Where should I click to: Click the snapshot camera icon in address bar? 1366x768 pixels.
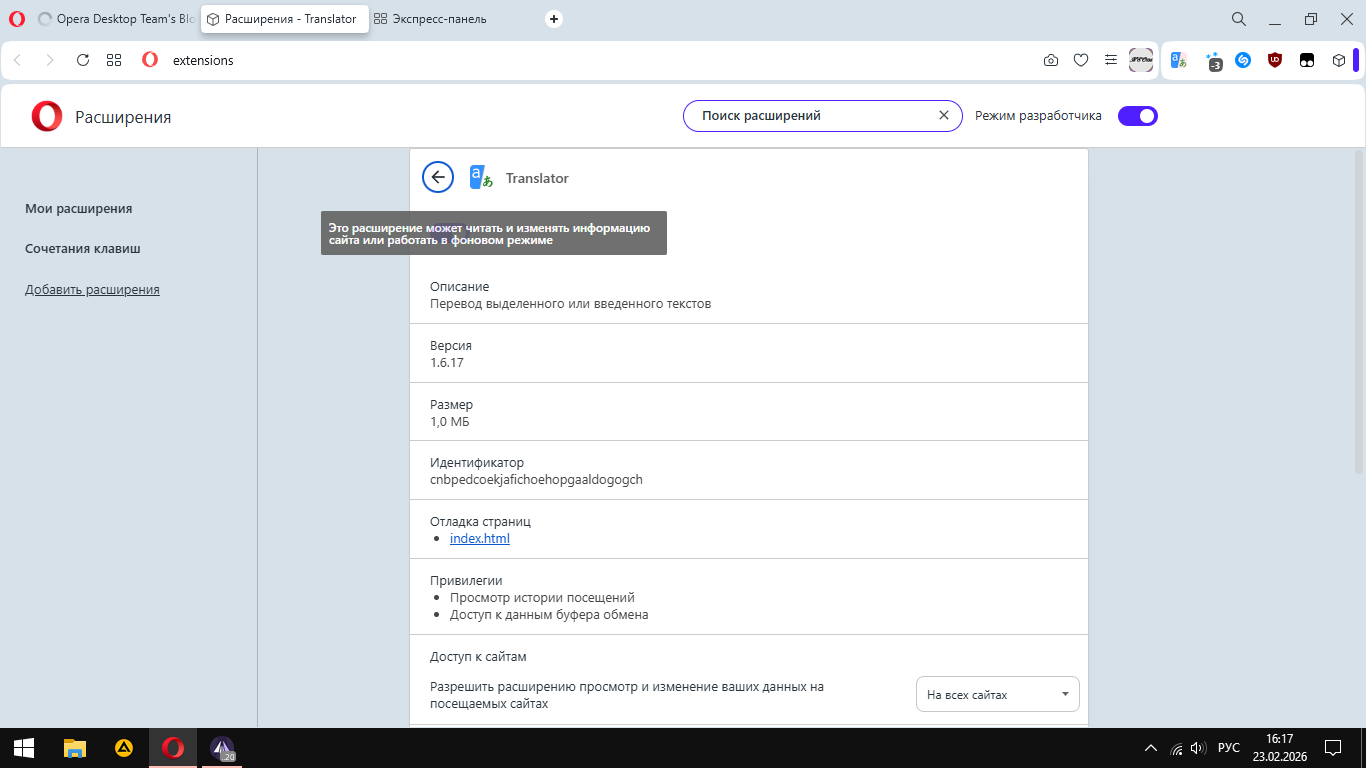[1051, 60]
